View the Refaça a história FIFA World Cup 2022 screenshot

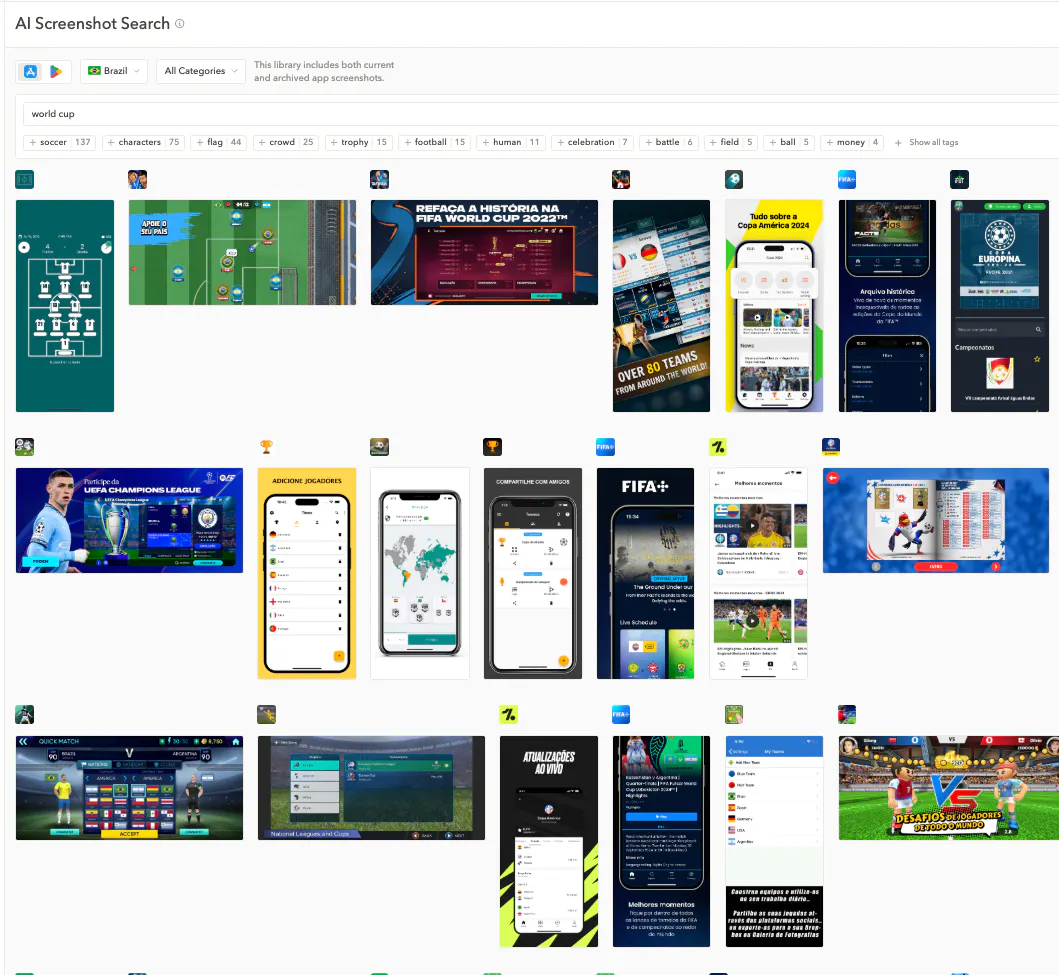click(x=484, y=253)
